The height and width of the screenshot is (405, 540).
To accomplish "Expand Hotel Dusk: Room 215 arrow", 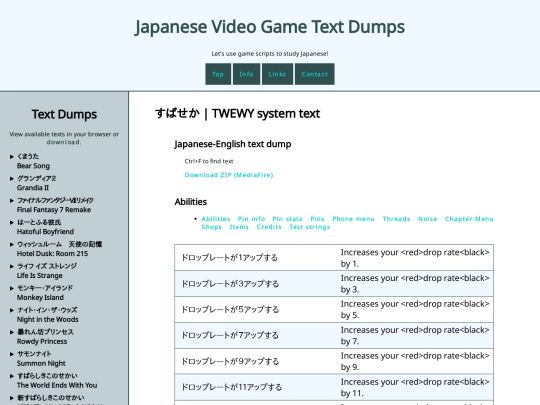I will coord(12,244).
